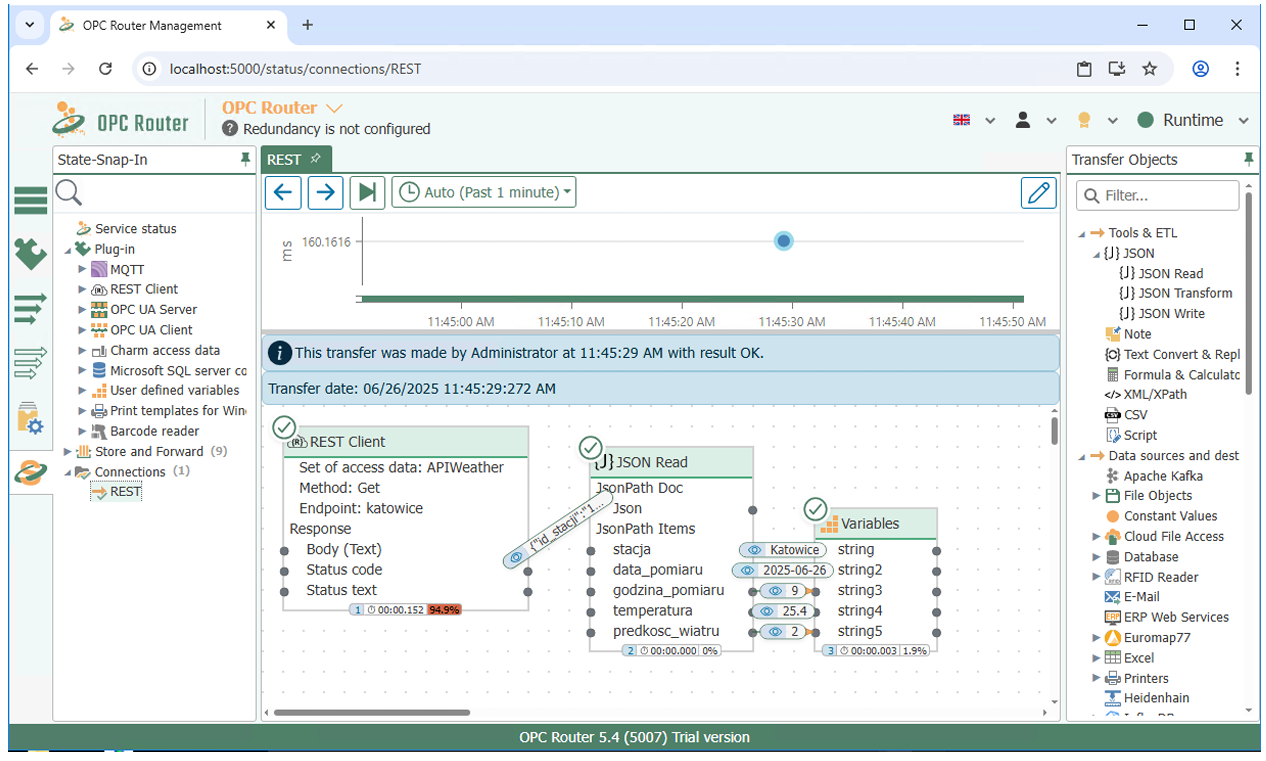The image size is (1266, 761).
Task: Click the data point on timeline chart
Action: 784,241
